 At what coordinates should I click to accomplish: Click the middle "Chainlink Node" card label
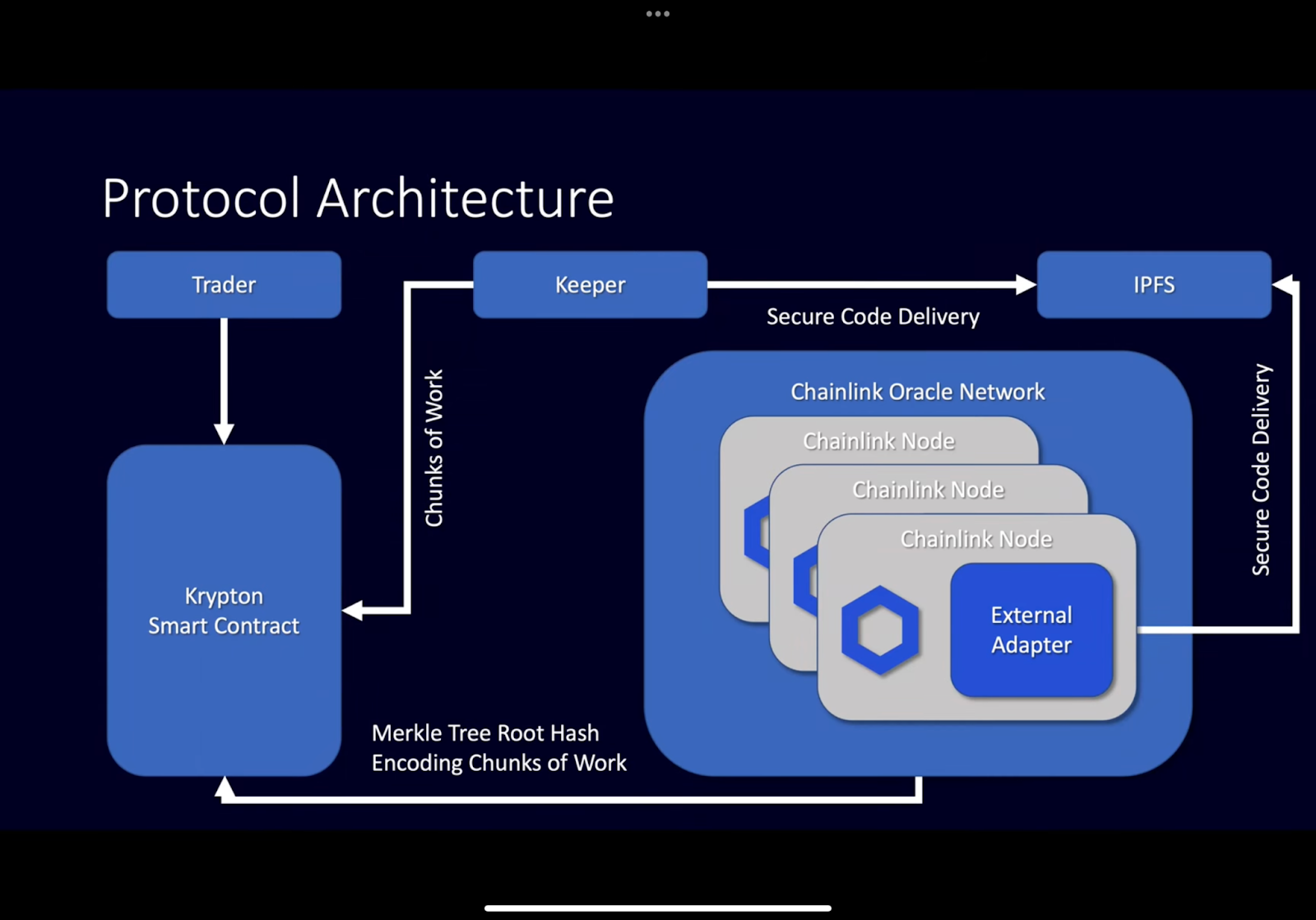tap(928, 490)
